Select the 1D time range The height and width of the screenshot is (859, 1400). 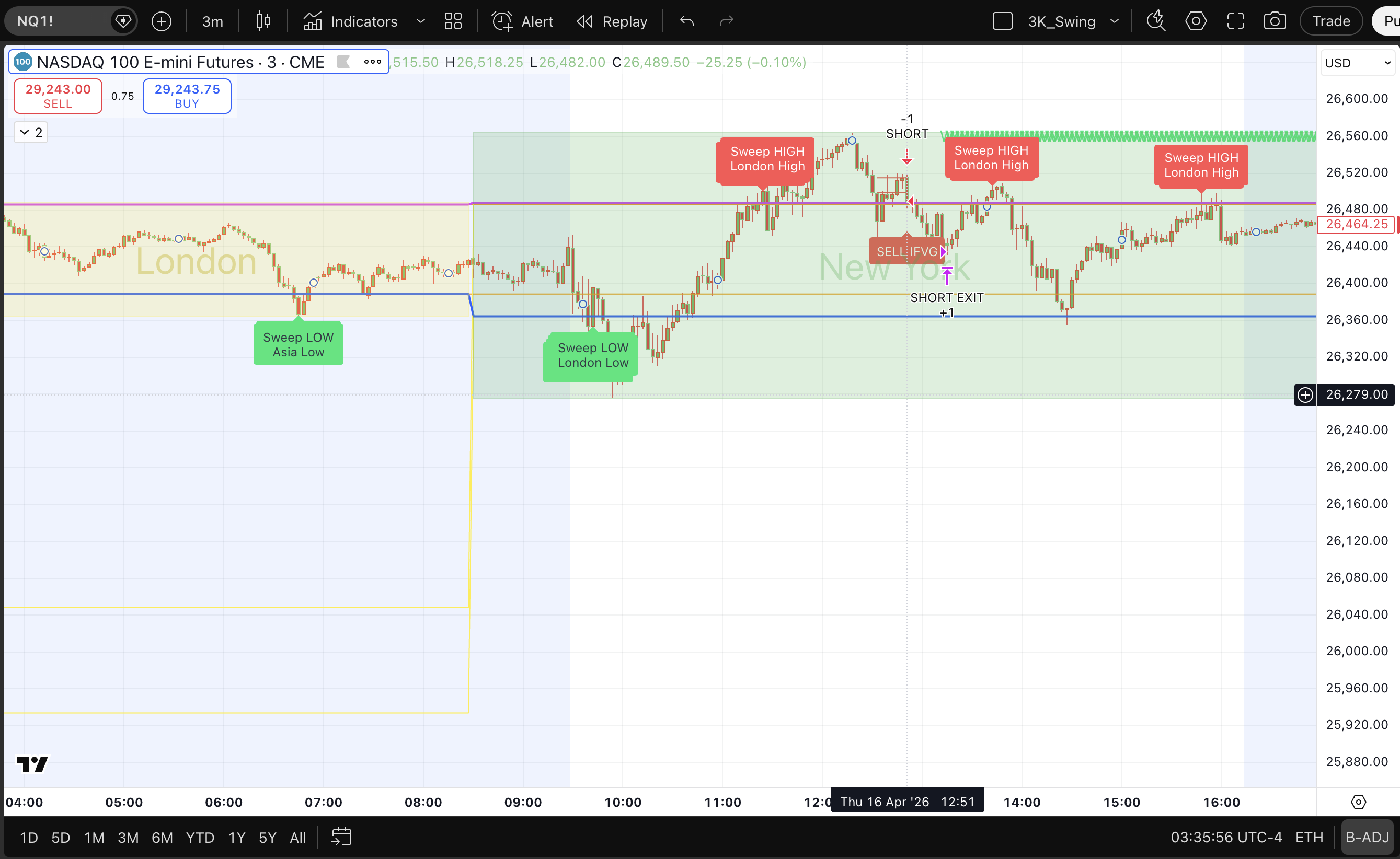pyautogui.click(x=29, y=838)
